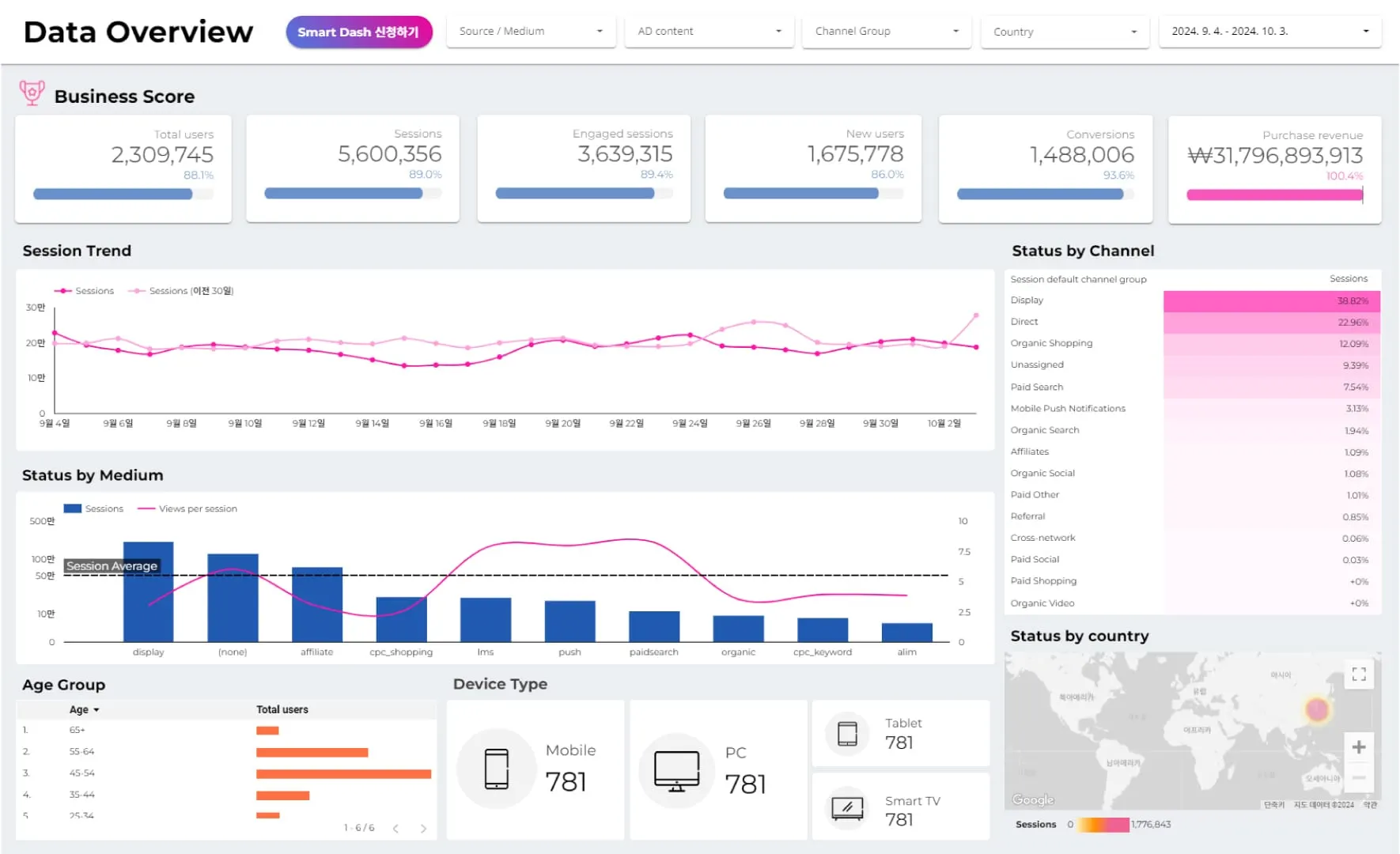This screenshot has height=854, width=1400.
Task: Click the Smart Dash 신청하기 button
Action: (x=359, y=32)
